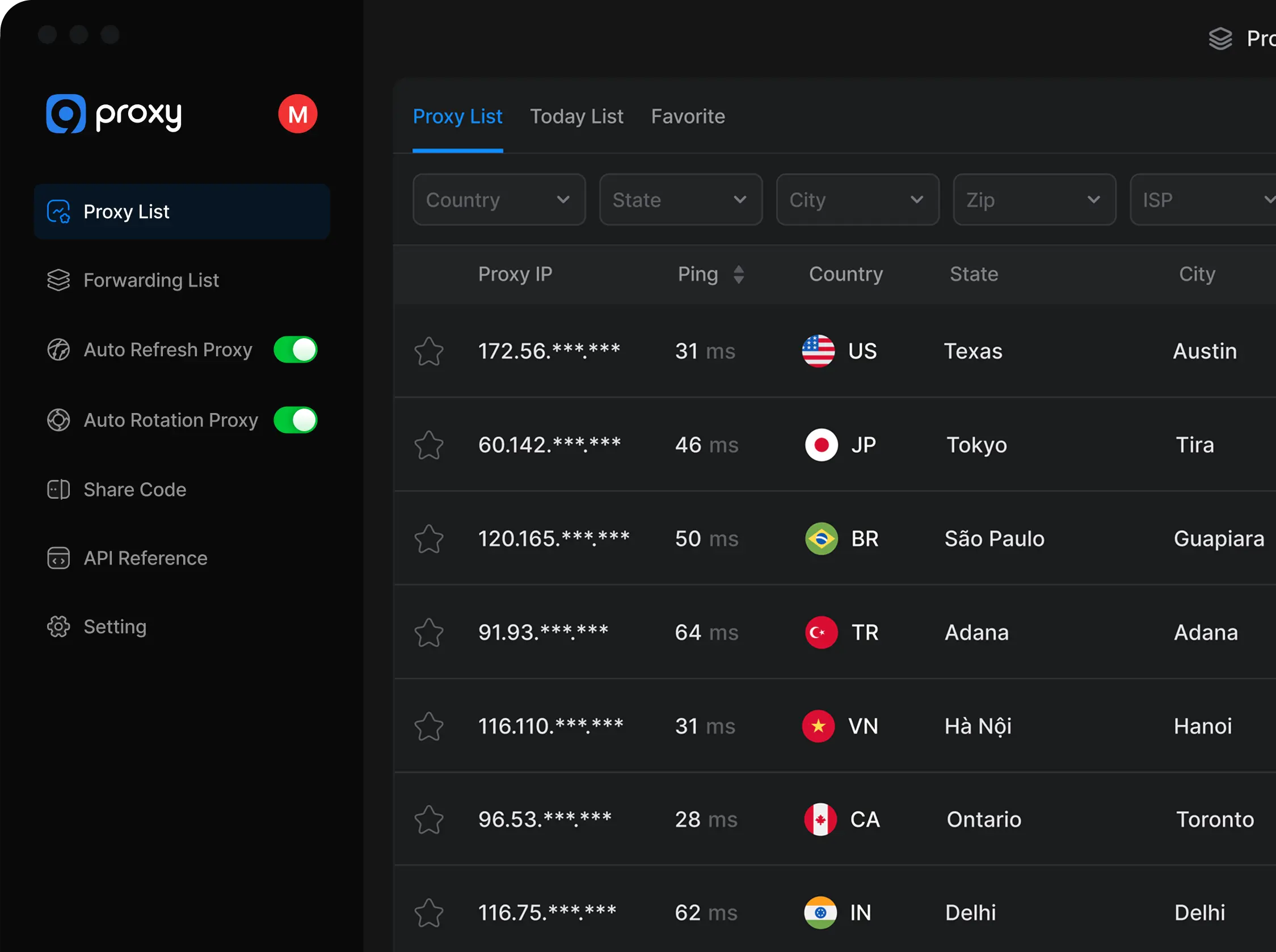
Task: Expand the Country filter dropdown
Action: click(499, 200)
